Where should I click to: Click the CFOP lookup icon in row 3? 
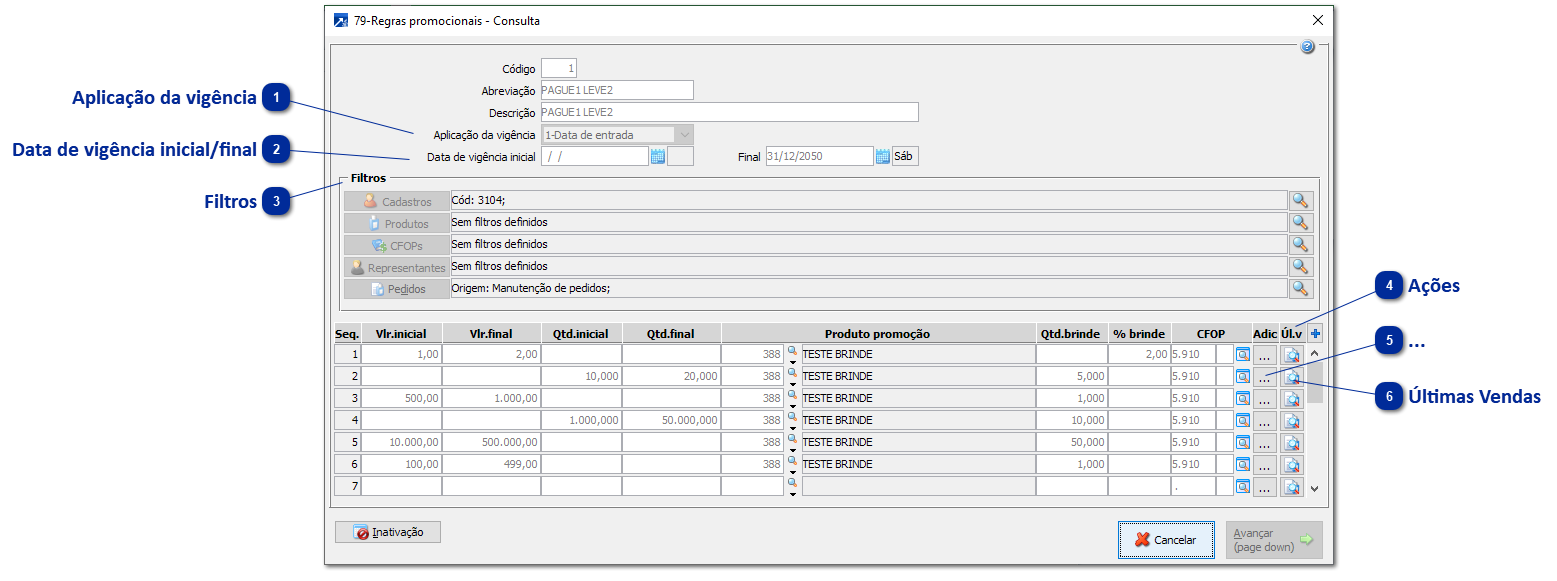click(x=1243, y=399)
